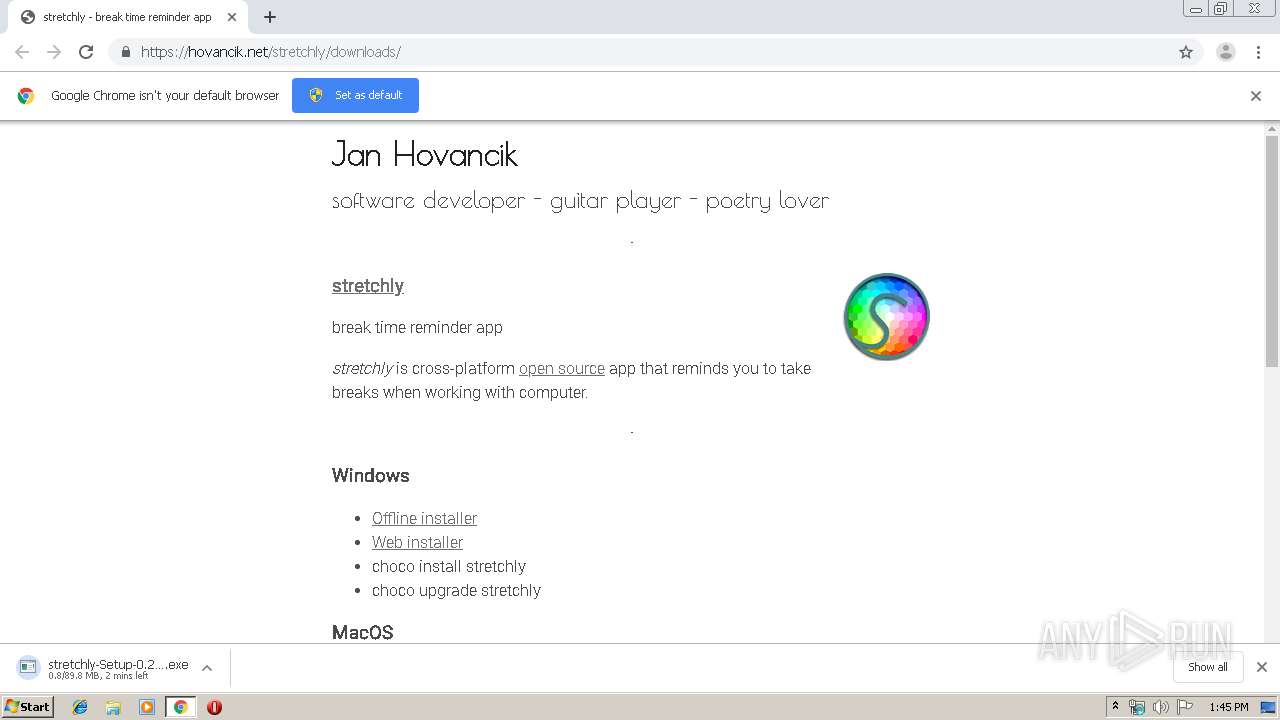Open the Action Center flag icon
The width and height of the screenshot is (1280, 720).
pos(1185,707)
